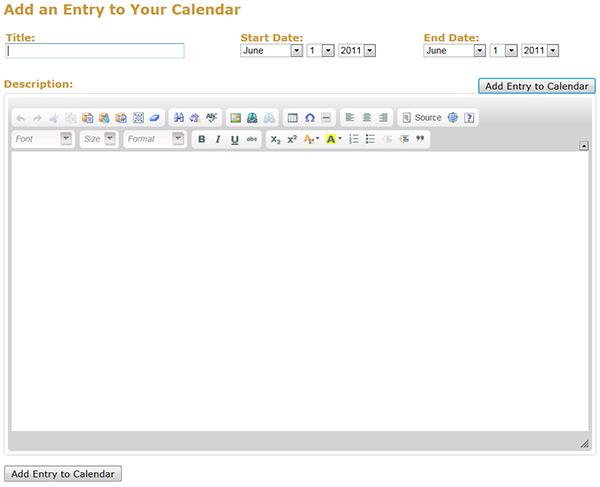Screen dimensions: 600x487
Task: Click the Replace icon
Action: pyautogui.click(x=195, y=118)
